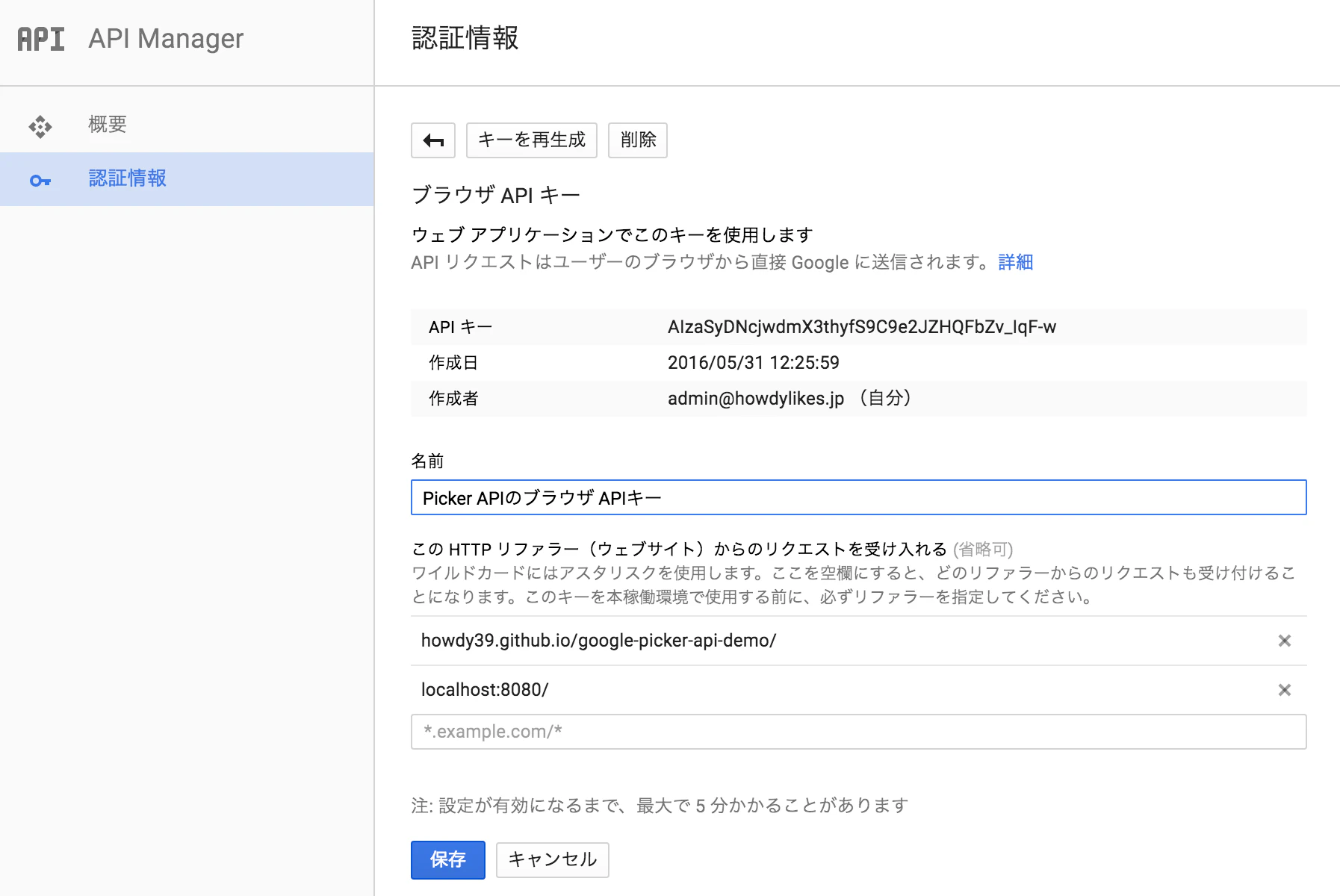Select the 認証情報 sidebar menu item

(x=187, y=179)
